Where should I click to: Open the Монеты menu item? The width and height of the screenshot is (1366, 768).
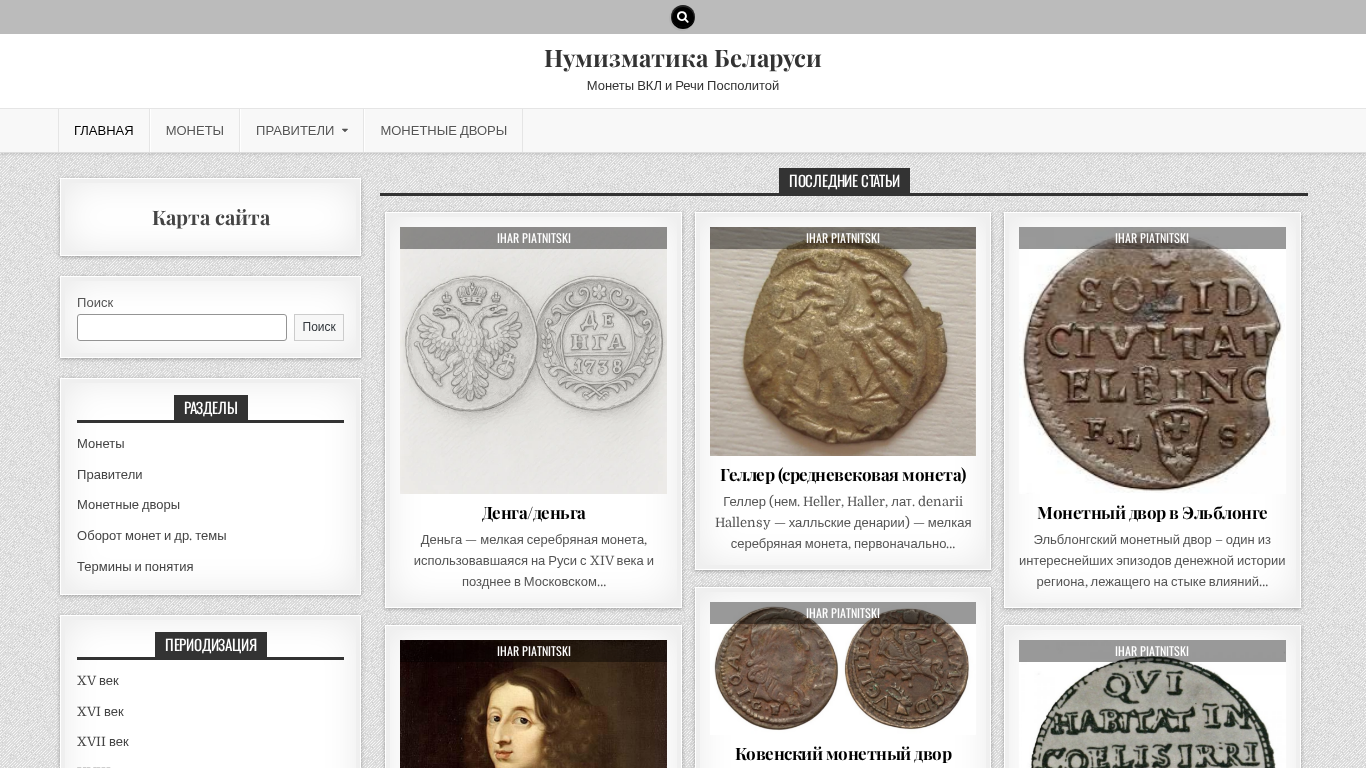click(x=195, y=130)
